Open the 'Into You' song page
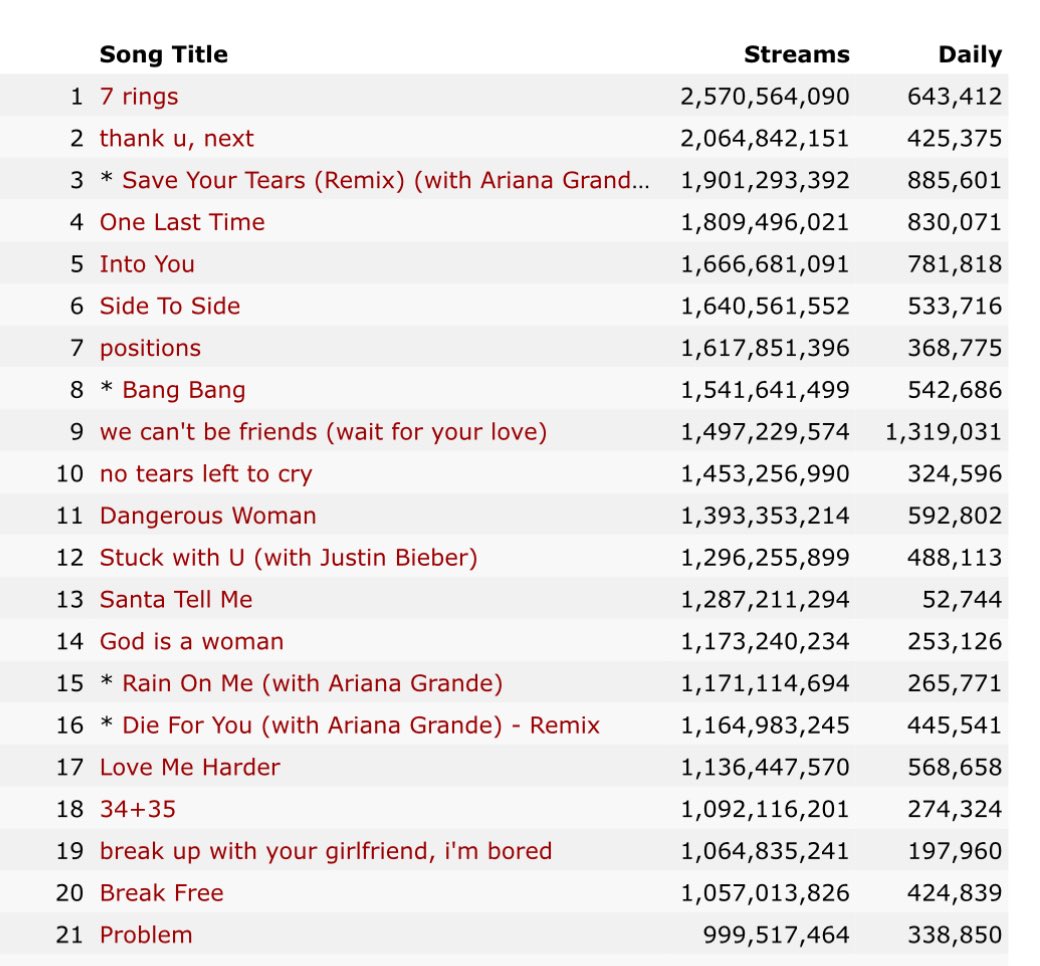 (x=147, y=264)
